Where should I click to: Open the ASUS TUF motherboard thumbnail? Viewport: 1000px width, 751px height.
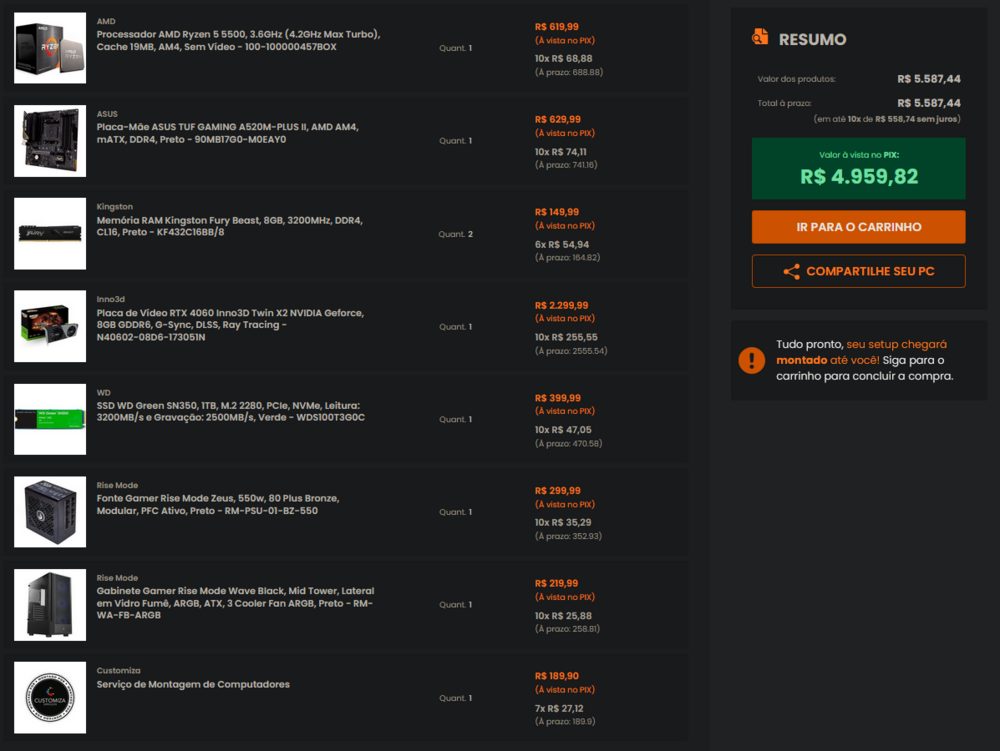(50, 141)
